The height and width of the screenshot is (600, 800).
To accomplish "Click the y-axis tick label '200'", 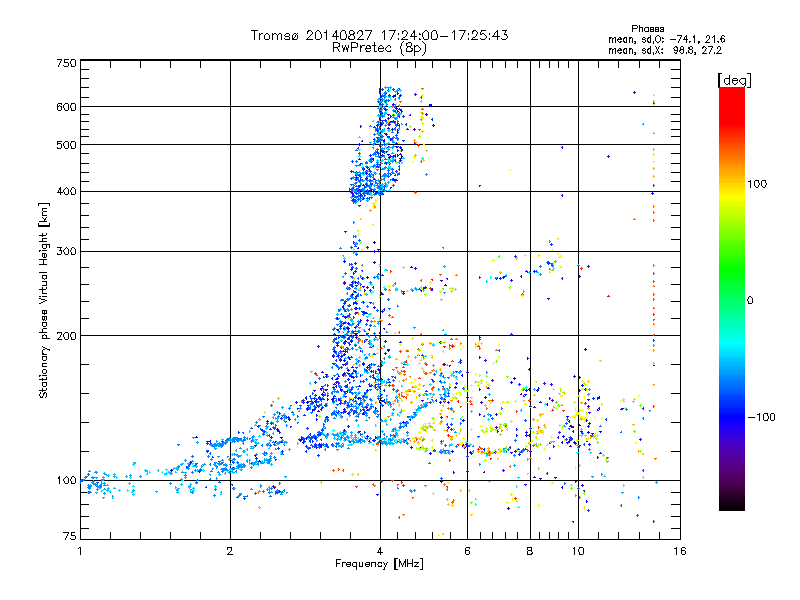I will 66,336.
